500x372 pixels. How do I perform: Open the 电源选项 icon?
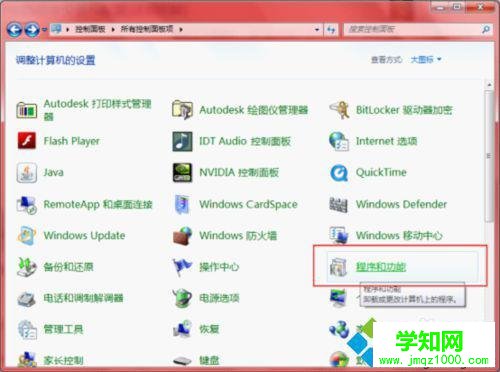(x=182, y=298)
